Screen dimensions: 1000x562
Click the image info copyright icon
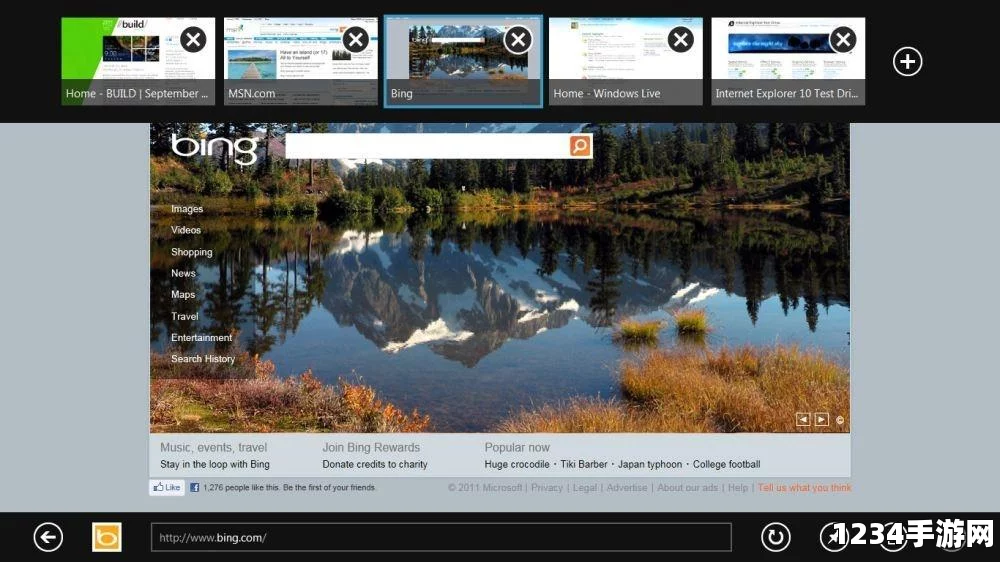(x=840, y=420)
